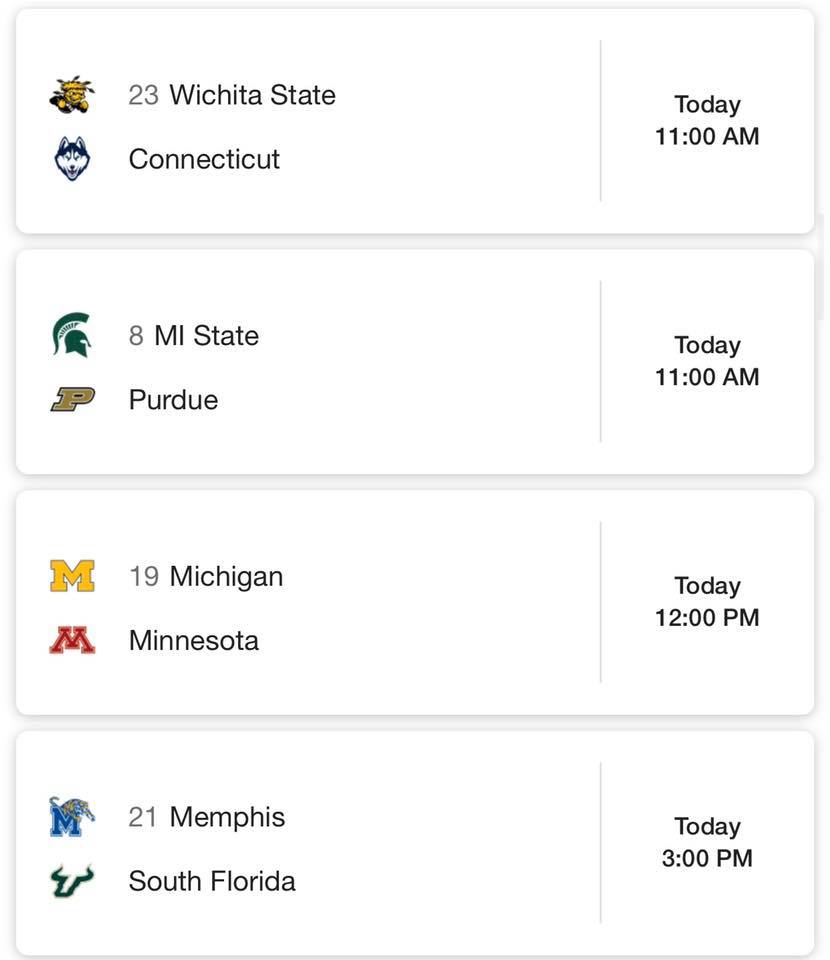Open the Today 12:00 PM Michigan game
The image size is (830, 960).
click(707, 601)
